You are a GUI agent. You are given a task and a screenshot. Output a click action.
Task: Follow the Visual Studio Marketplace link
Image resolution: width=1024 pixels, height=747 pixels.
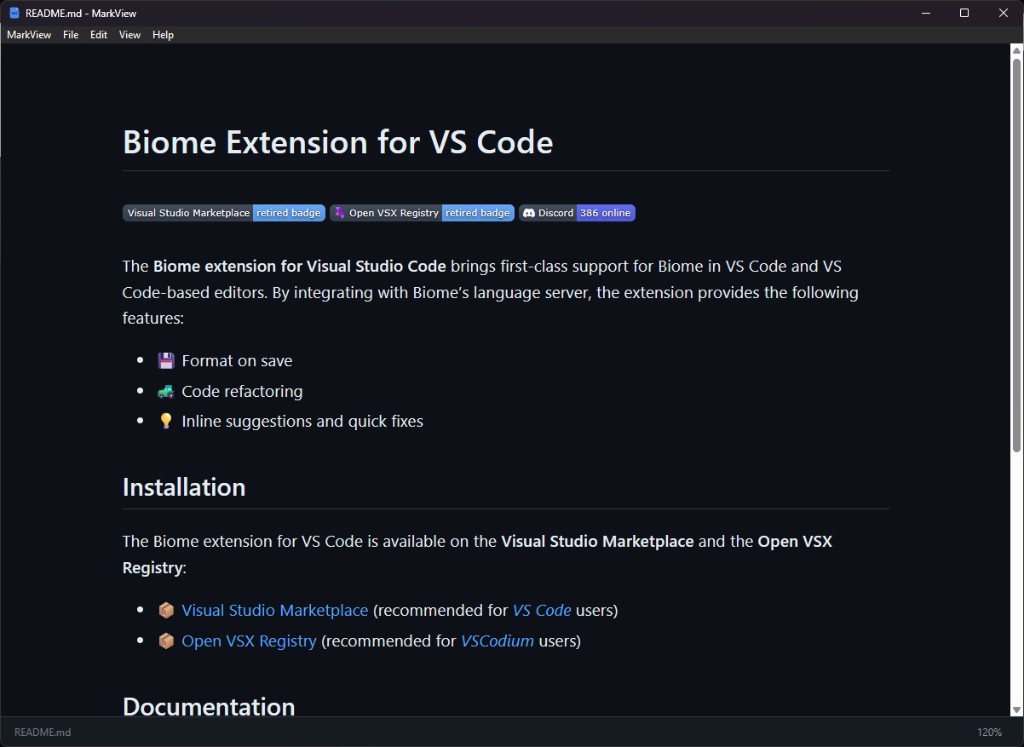[275, 610]
